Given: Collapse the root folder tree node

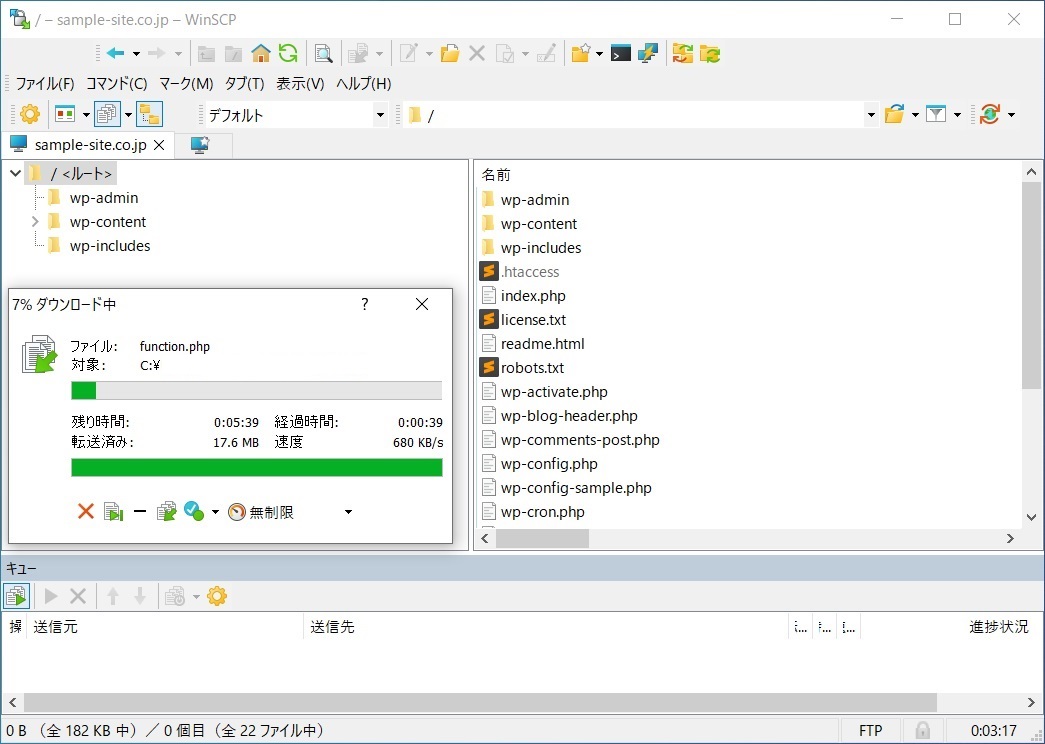Looking at the screenshot, I should coord(15,174).
